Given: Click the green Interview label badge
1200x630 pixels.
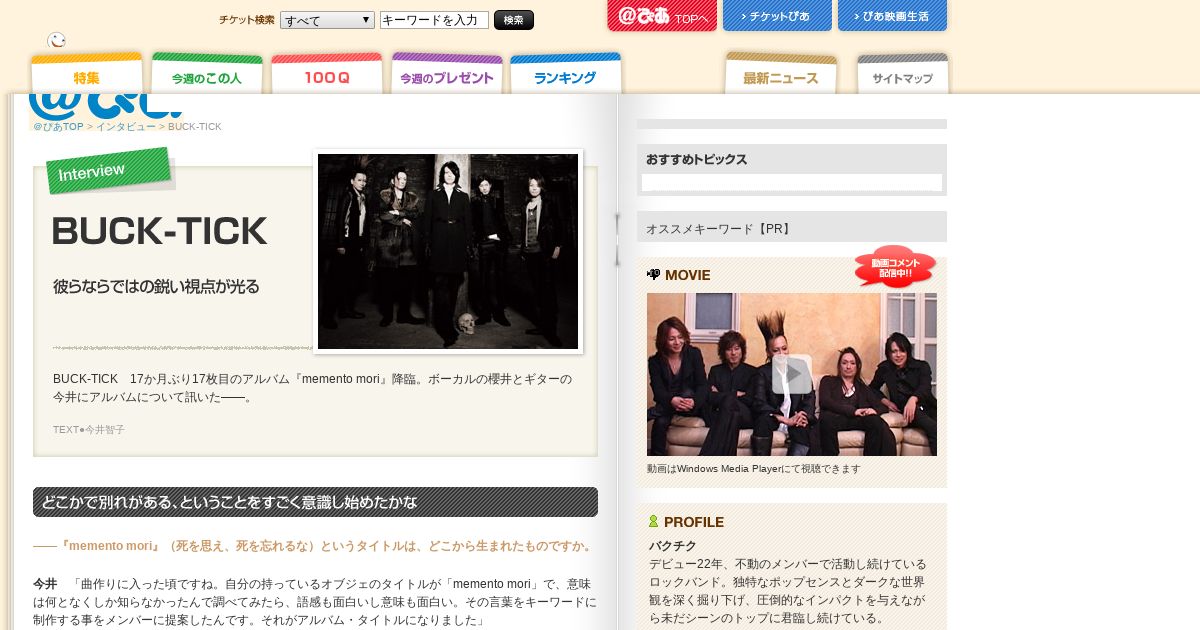Looking at the screenshot, I should point(110,170).
